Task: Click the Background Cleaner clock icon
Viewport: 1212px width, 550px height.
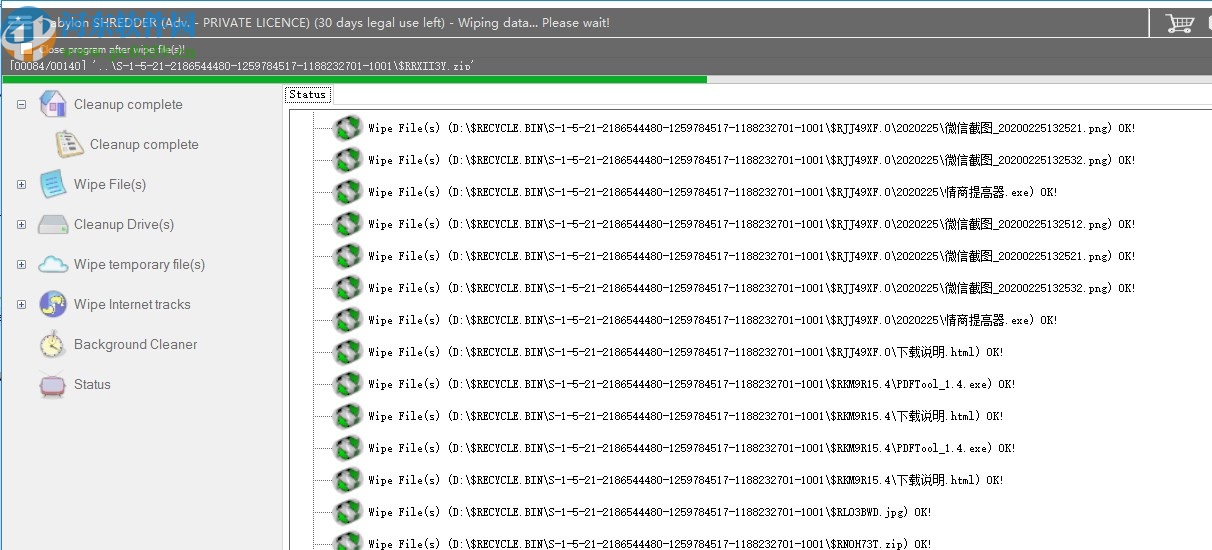Action: click(52, 344)
